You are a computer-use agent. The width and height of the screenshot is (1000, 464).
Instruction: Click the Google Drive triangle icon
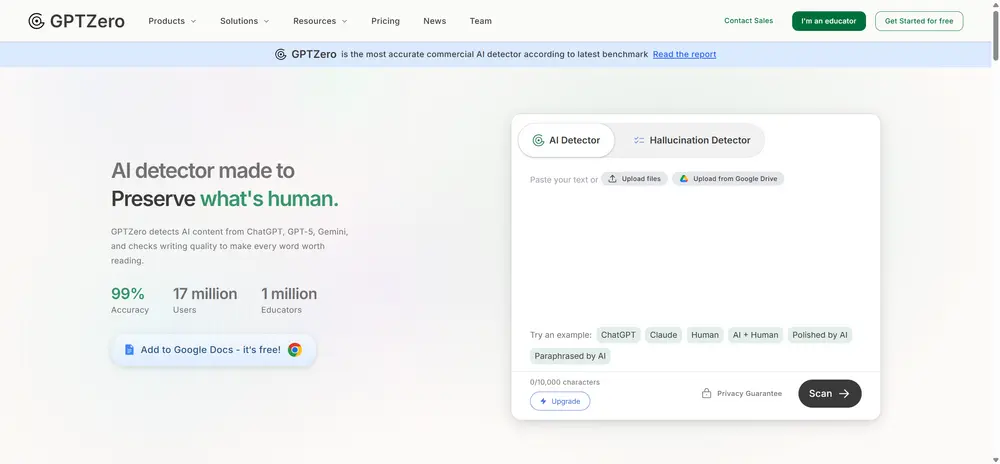point(684,179)
